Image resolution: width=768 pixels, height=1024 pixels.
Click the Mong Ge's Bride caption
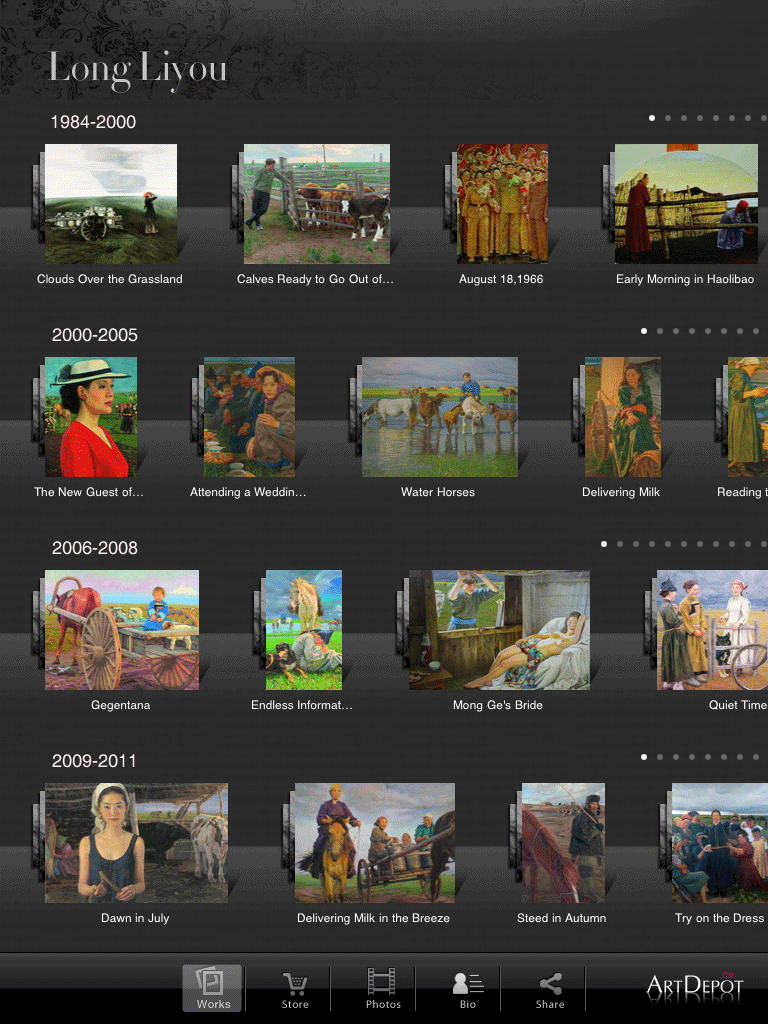coord(498,705)
